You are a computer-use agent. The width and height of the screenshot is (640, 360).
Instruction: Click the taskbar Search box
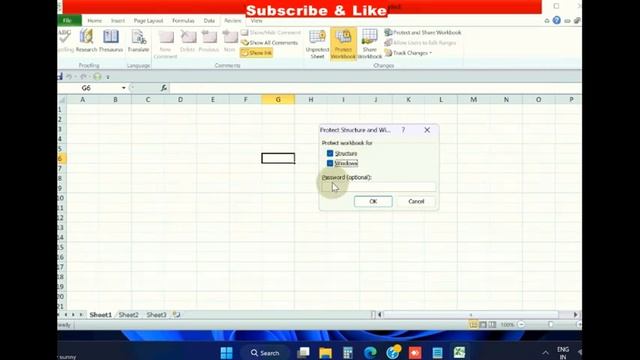coord(265,353)
